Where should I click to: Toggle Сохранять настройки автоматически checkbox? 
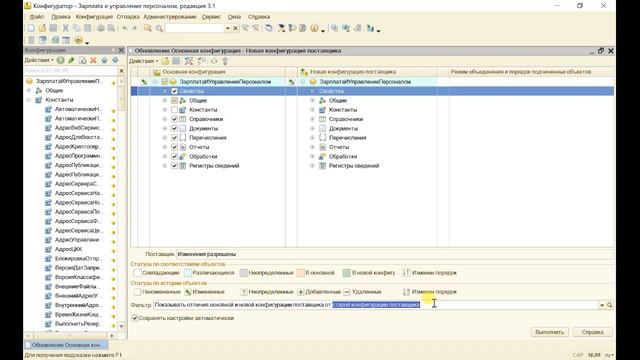pyautogui.click(x=135, y=318)
